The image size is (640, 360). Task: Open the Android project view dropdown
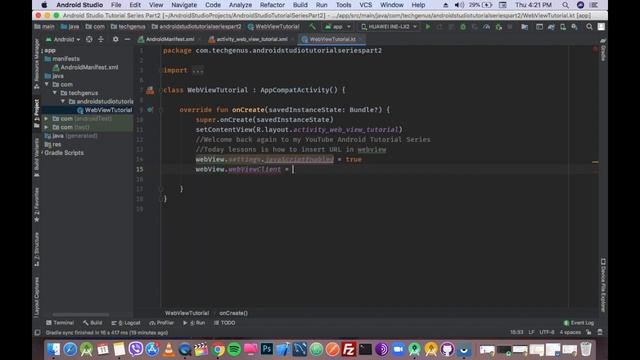[63, 40]
